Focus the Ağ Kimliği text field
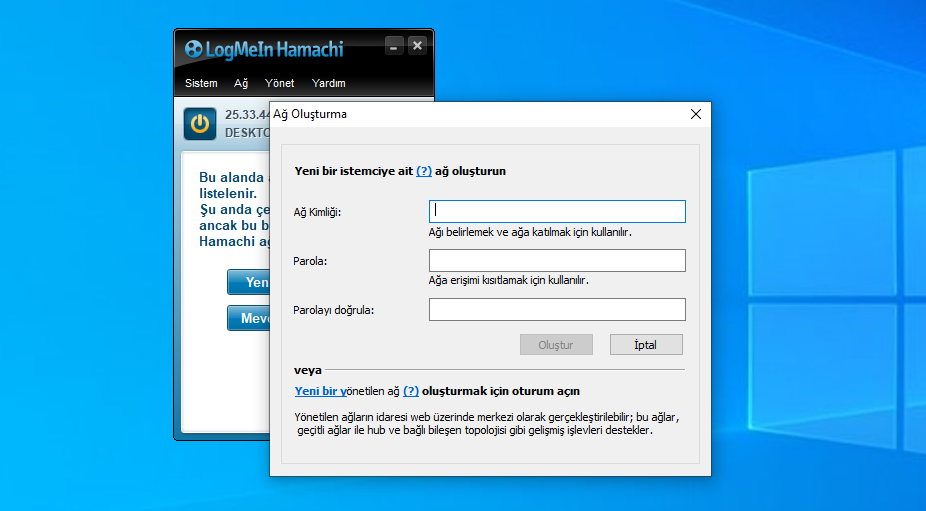Screen dimensions: 926x511 coord(557,211)
